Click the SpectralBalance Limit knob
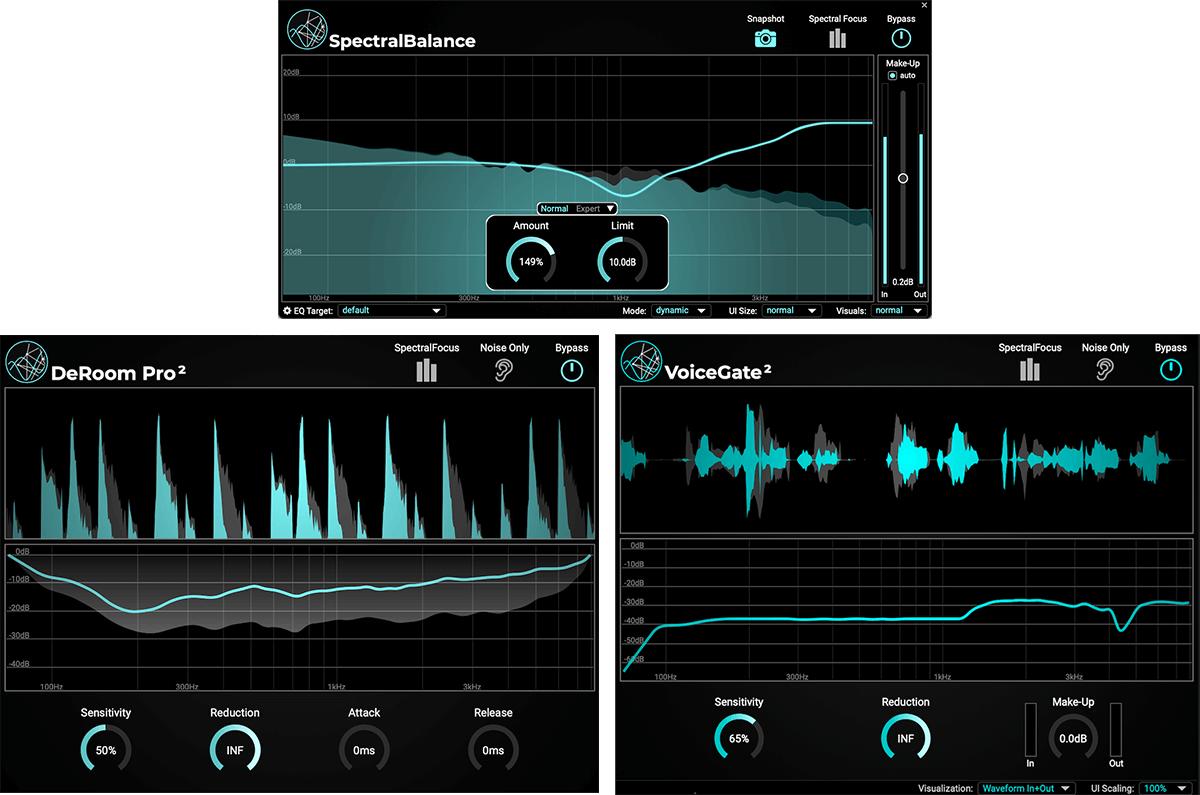The image size is (1200, 795). tap(622, 262)
